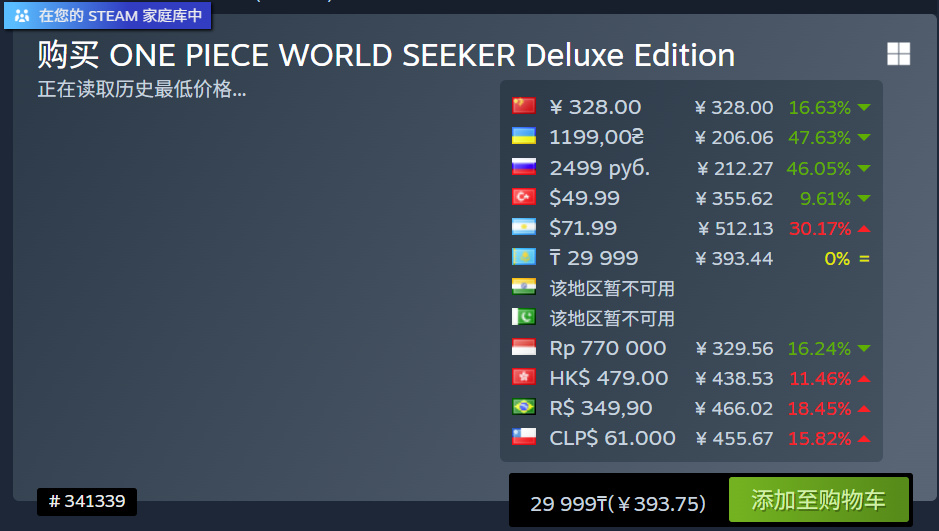
Task: Click the Turkey flag icon
Action: pos(523,197)
